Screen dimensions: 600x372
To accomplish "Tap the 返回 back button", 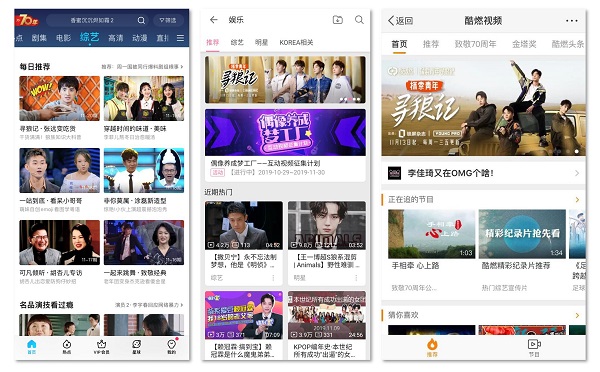I will click(x=400, y=21).
